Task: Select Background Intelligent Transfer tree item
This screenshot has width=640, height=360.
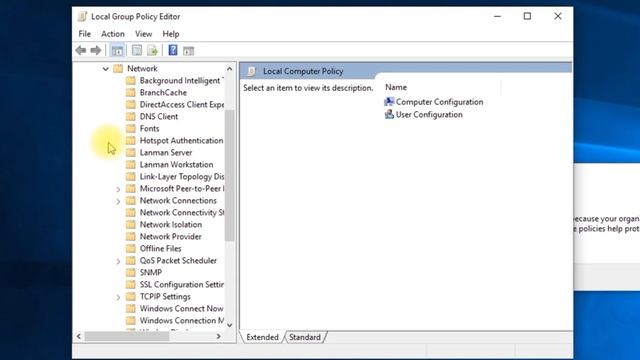Action: click(x=182, y=80)
